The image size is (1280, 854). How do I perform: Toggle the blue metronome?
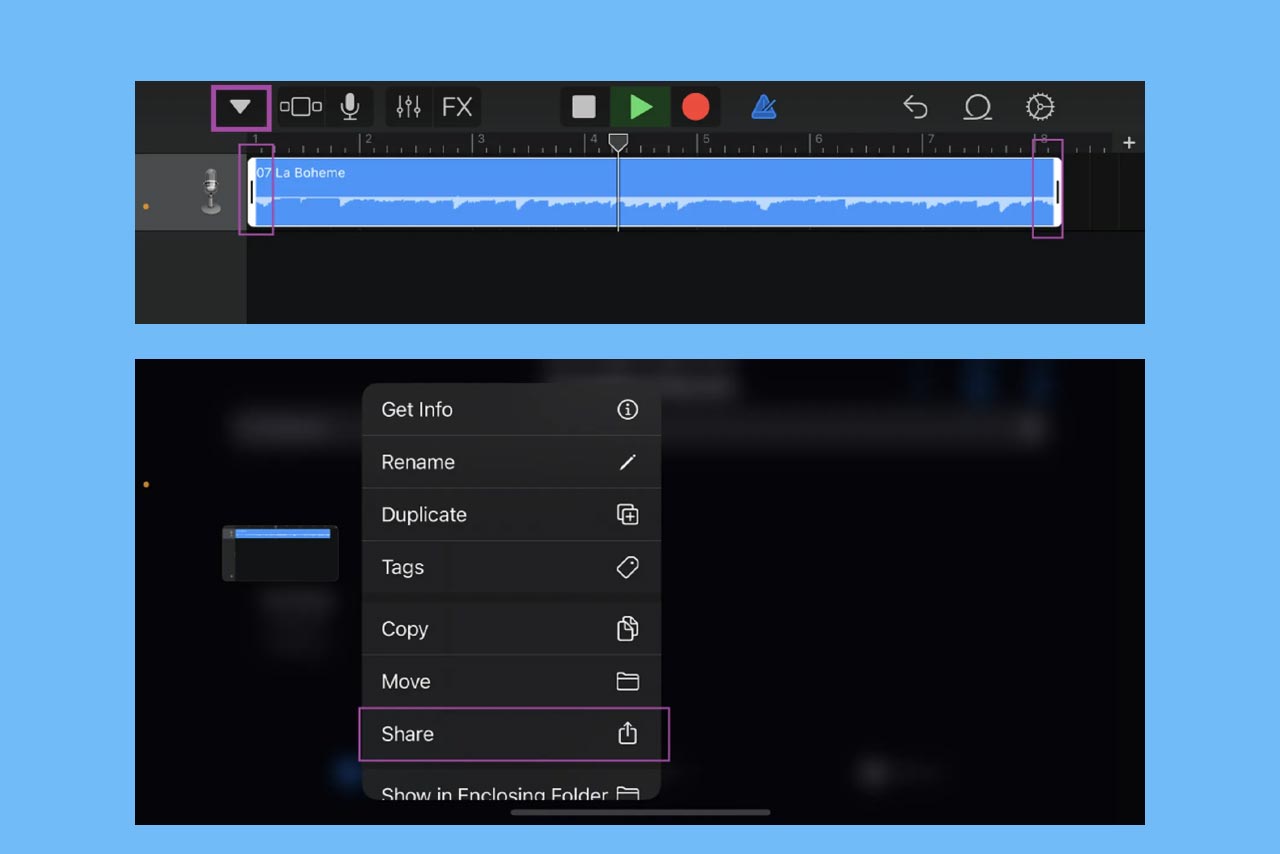(764, 107)
